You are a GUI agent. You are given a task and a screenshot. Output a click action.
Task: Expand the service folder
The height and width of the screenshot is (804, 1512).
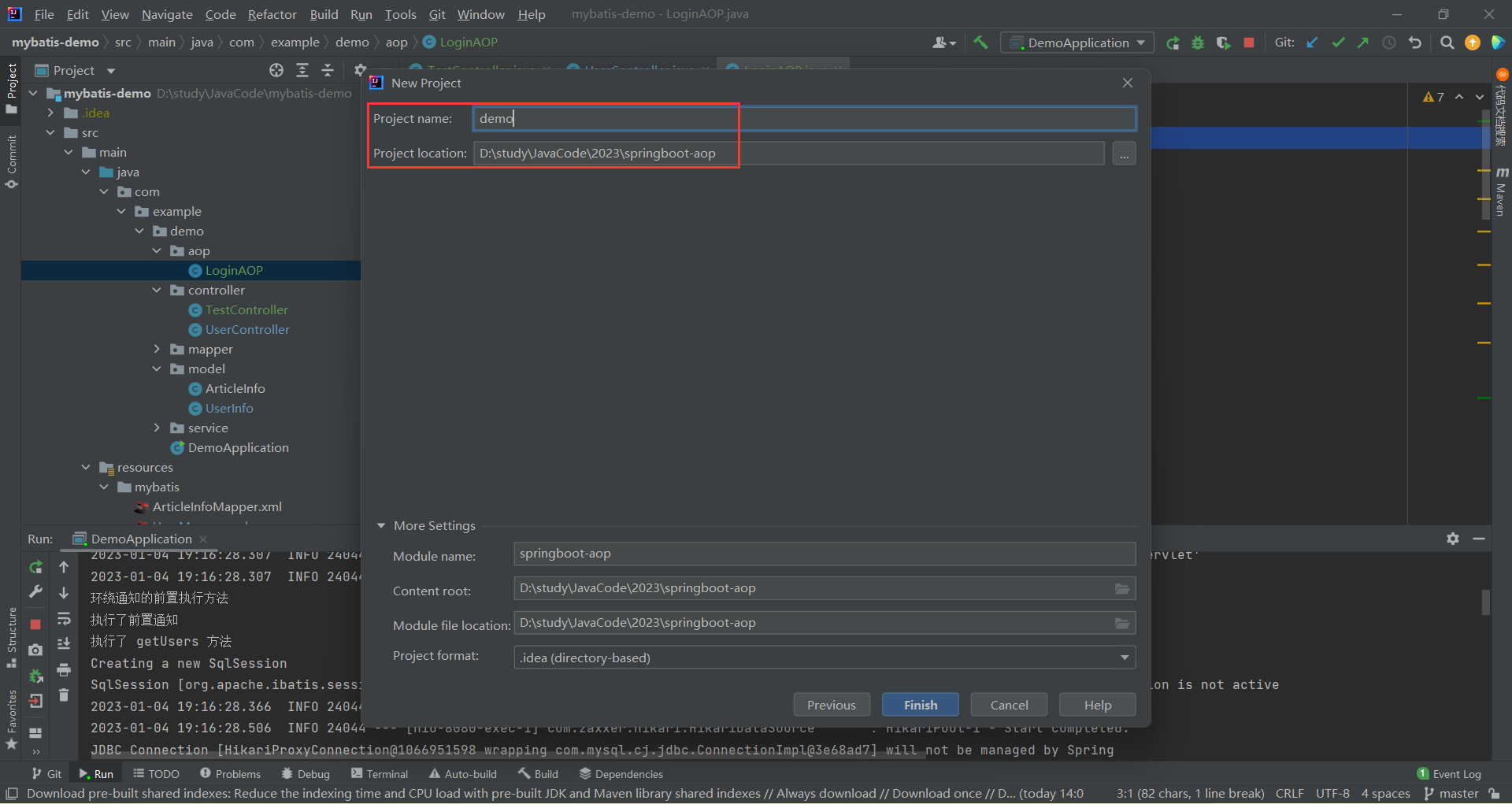click(157, 428)
